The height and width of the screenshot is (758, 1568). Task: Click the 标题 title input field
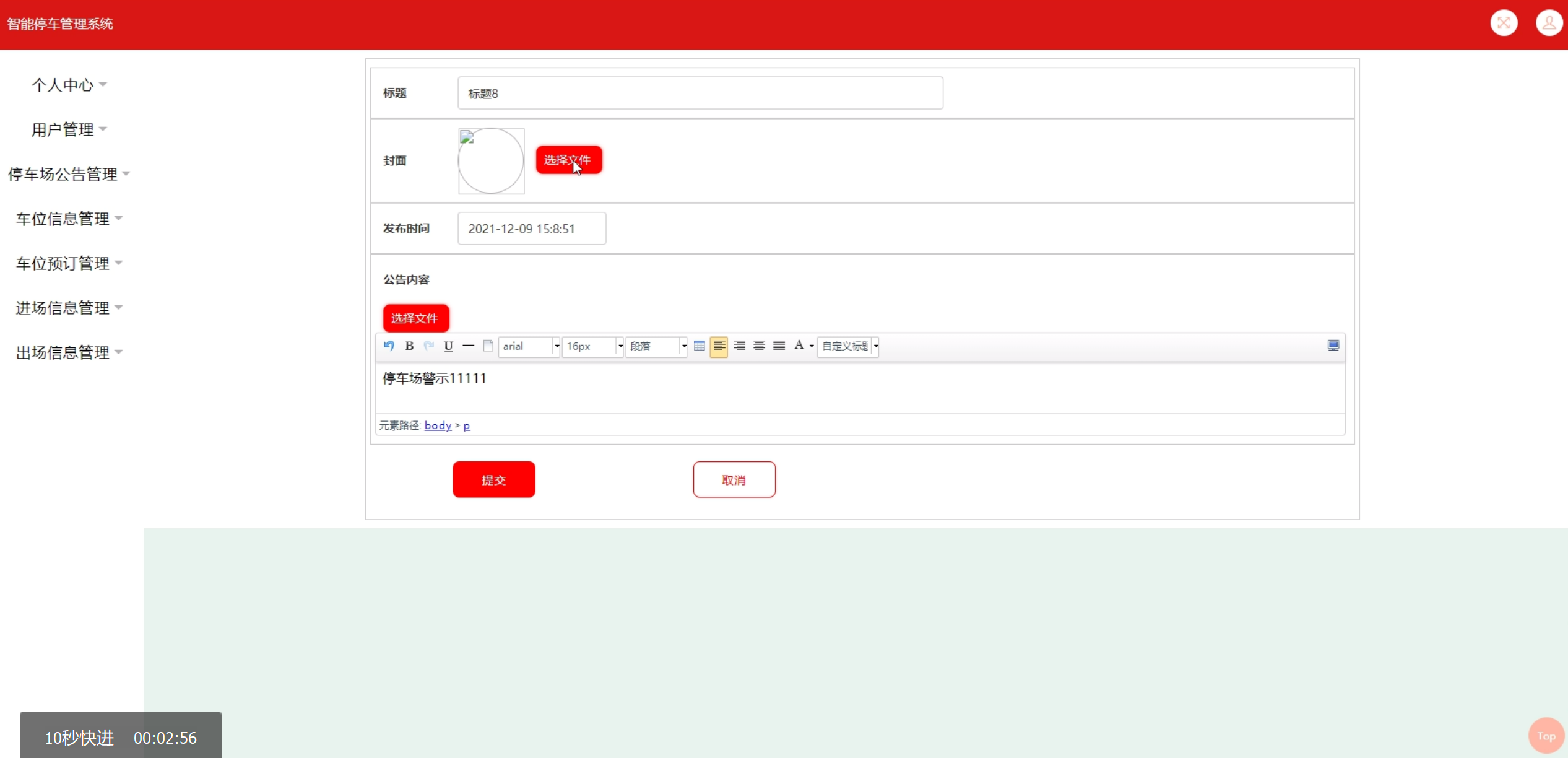[700, 93]
